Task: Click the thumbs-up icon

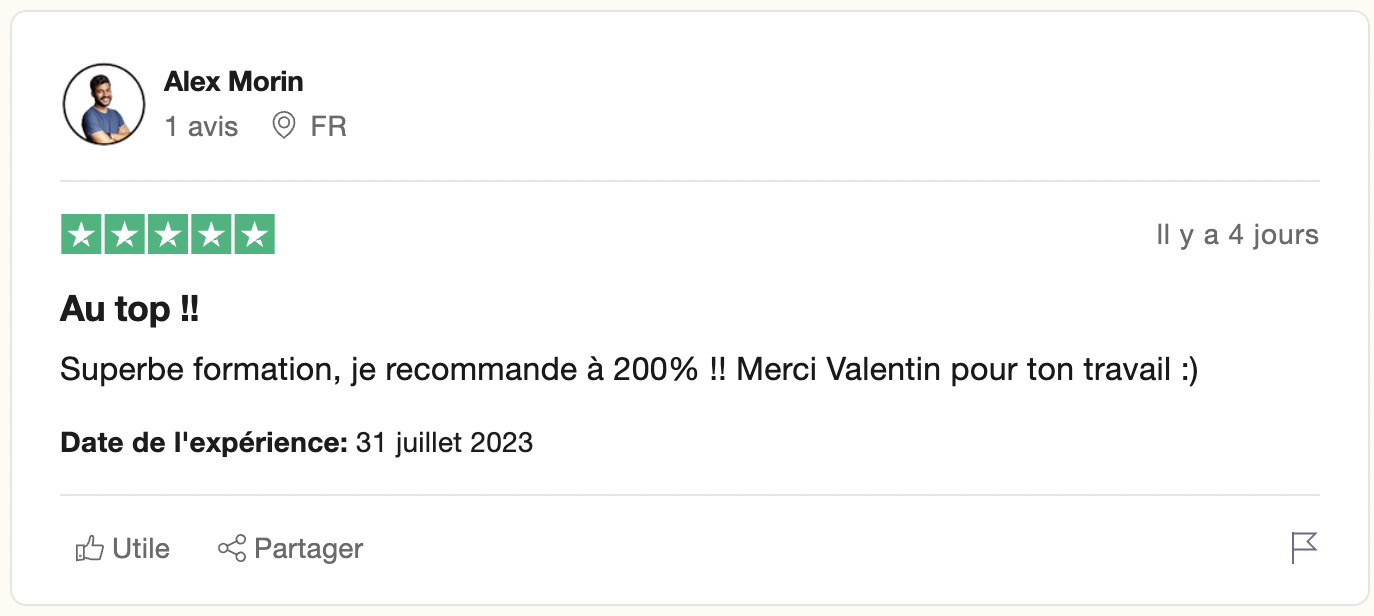Action: [90, 548]
